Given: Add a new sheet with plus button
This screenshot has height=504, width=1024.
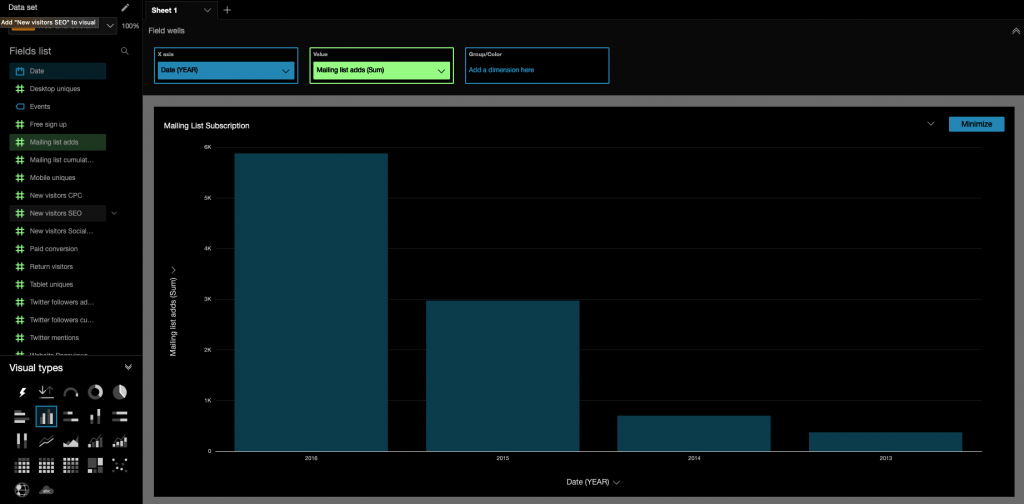Looking at the screenshot, I should 227,9.
